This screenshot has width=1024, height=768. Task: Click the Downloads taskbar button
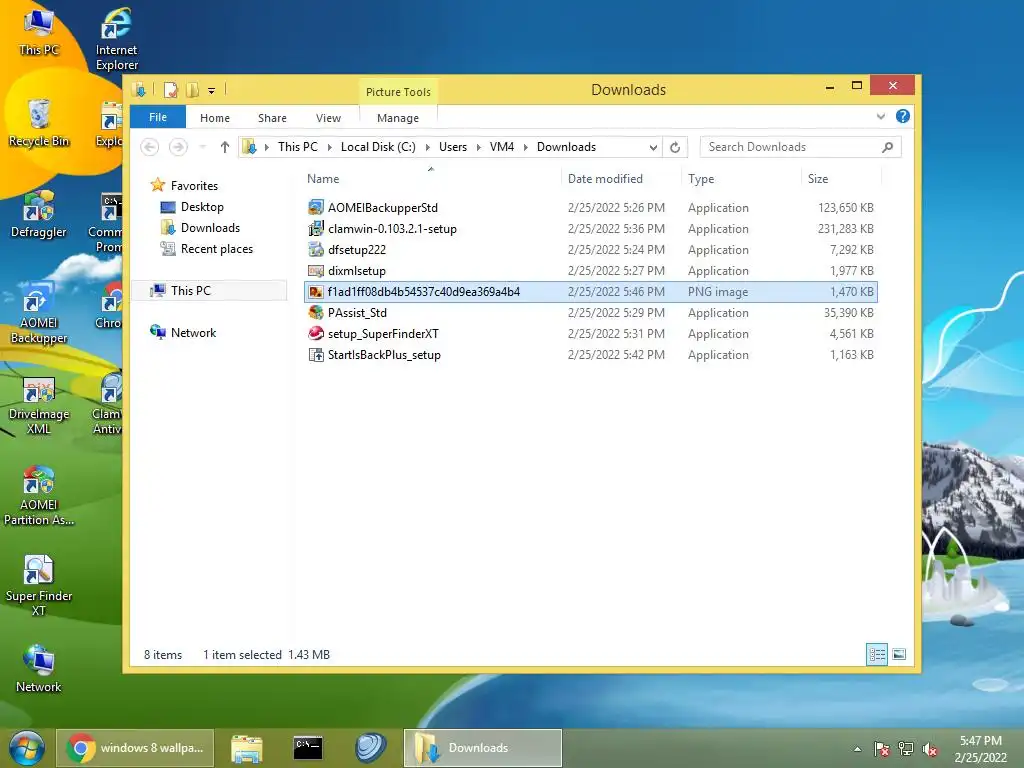[x=483, y=748]
